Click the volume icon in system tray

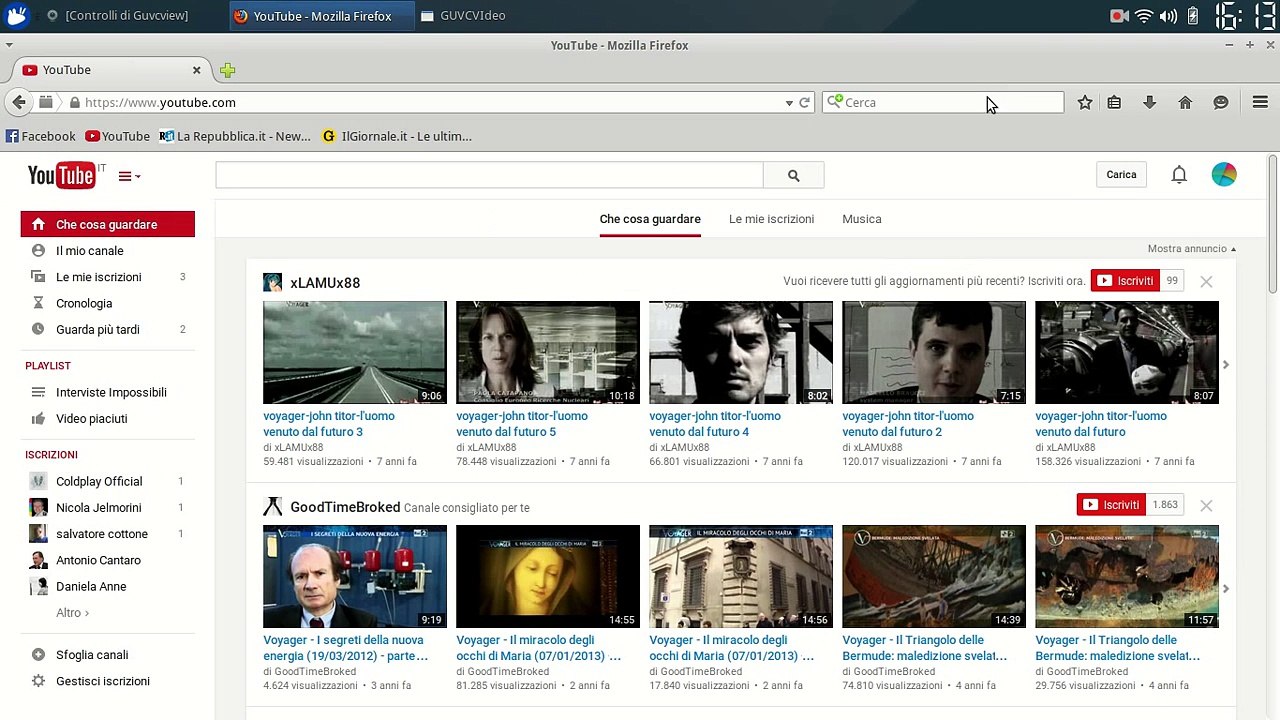[1168, 16]
